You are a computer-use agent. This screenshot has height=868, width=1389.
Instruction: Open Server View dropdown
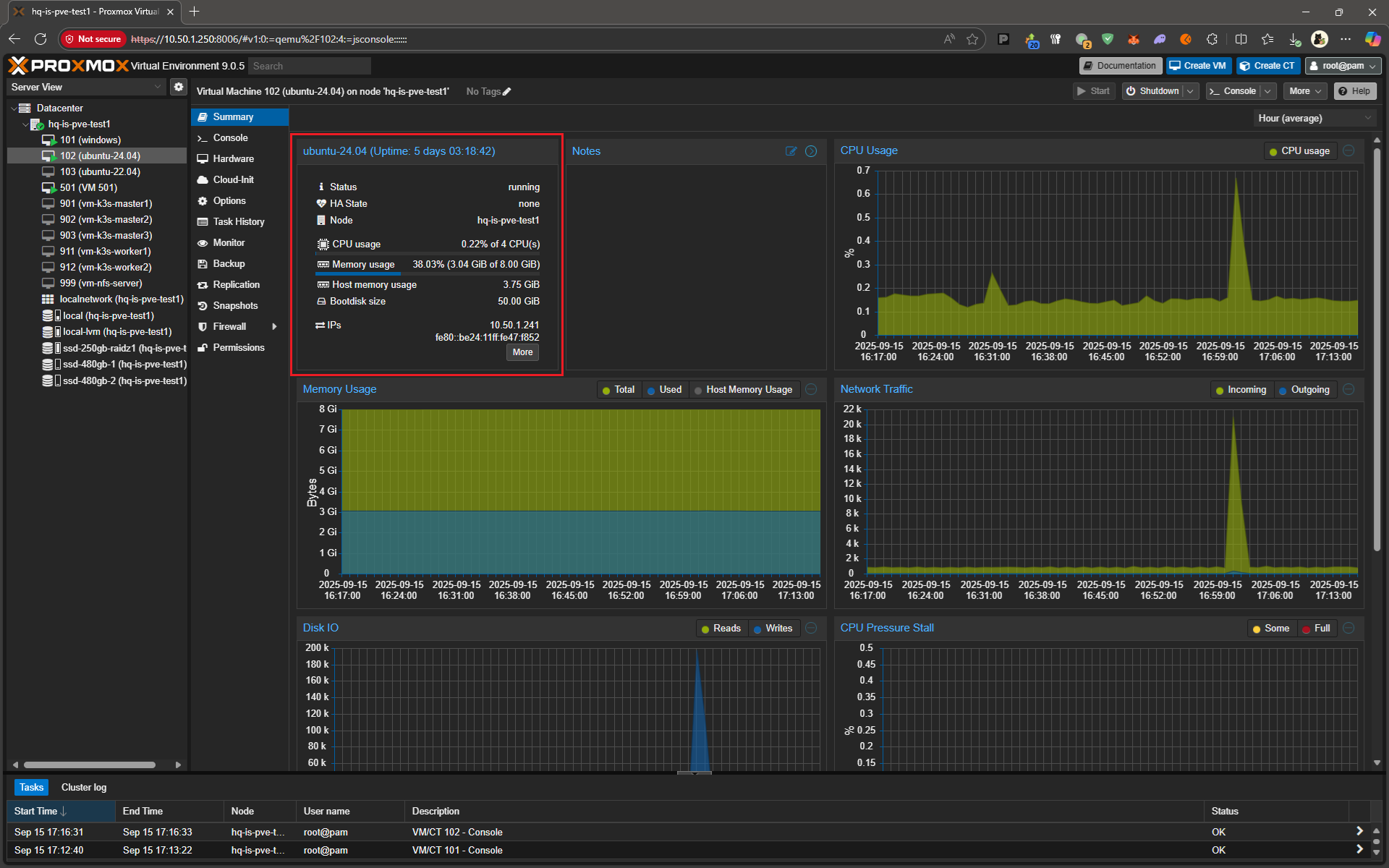[86, 87]
